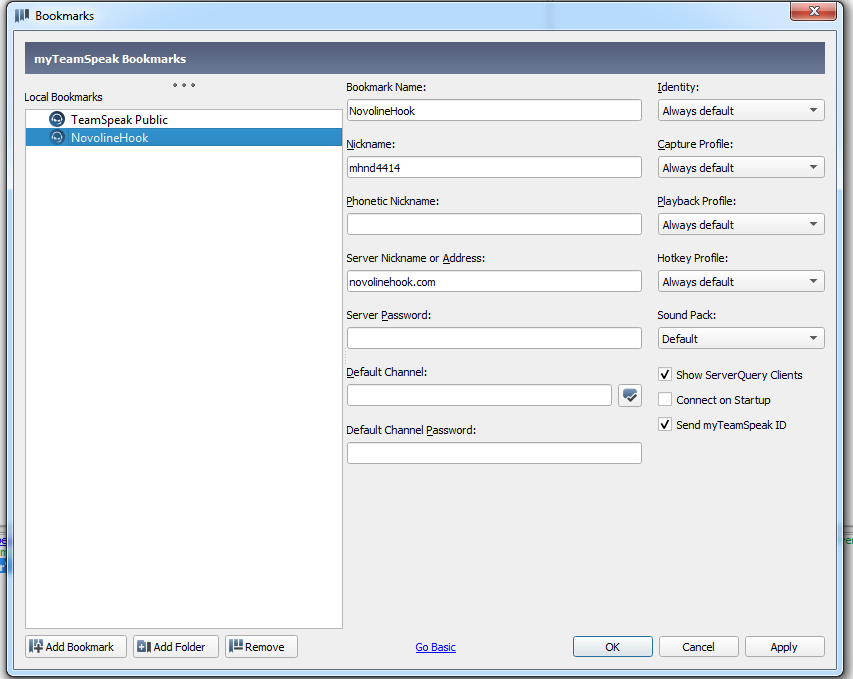
Task: Click the Default Channel Password field
Action: (x=494, y=453)
